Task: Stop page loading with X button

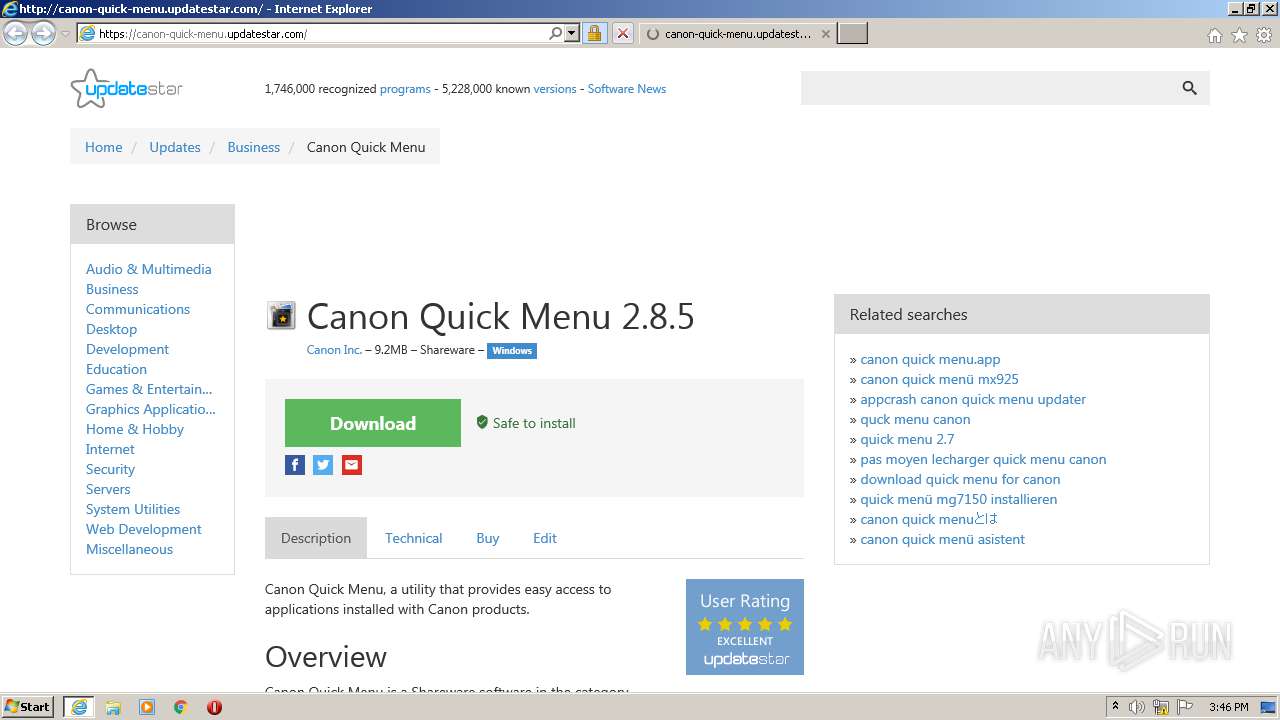Action: [622, 34]
